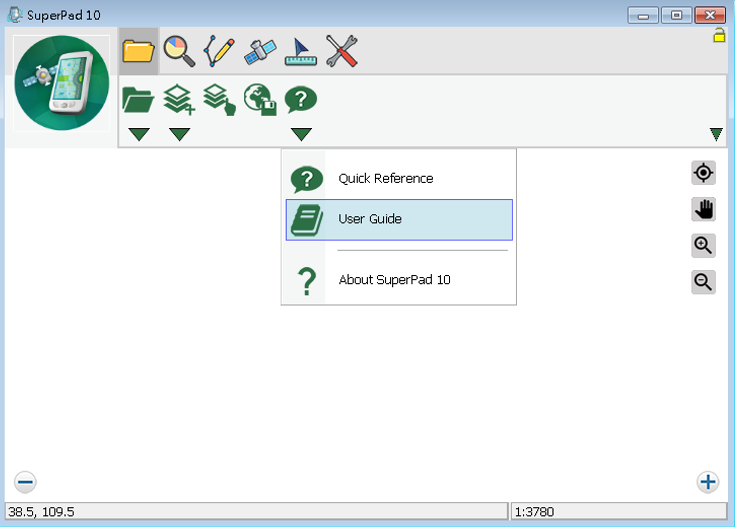Open the Tools tab with the wrench and screwdriver icon
The image size is (735, 527).
coord(342,51)
